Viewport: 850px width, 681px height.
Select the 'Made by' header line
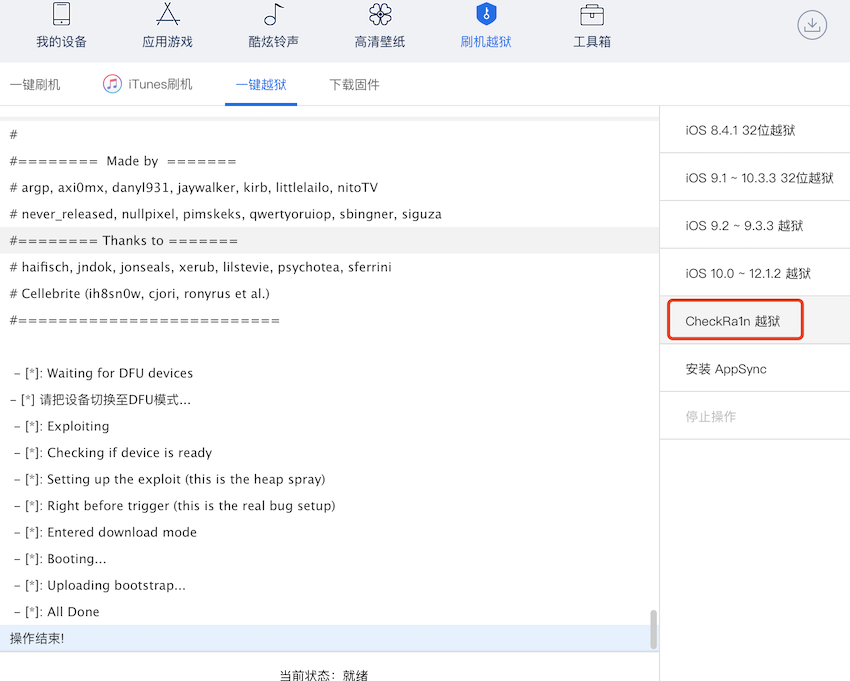tap(329, 161)
